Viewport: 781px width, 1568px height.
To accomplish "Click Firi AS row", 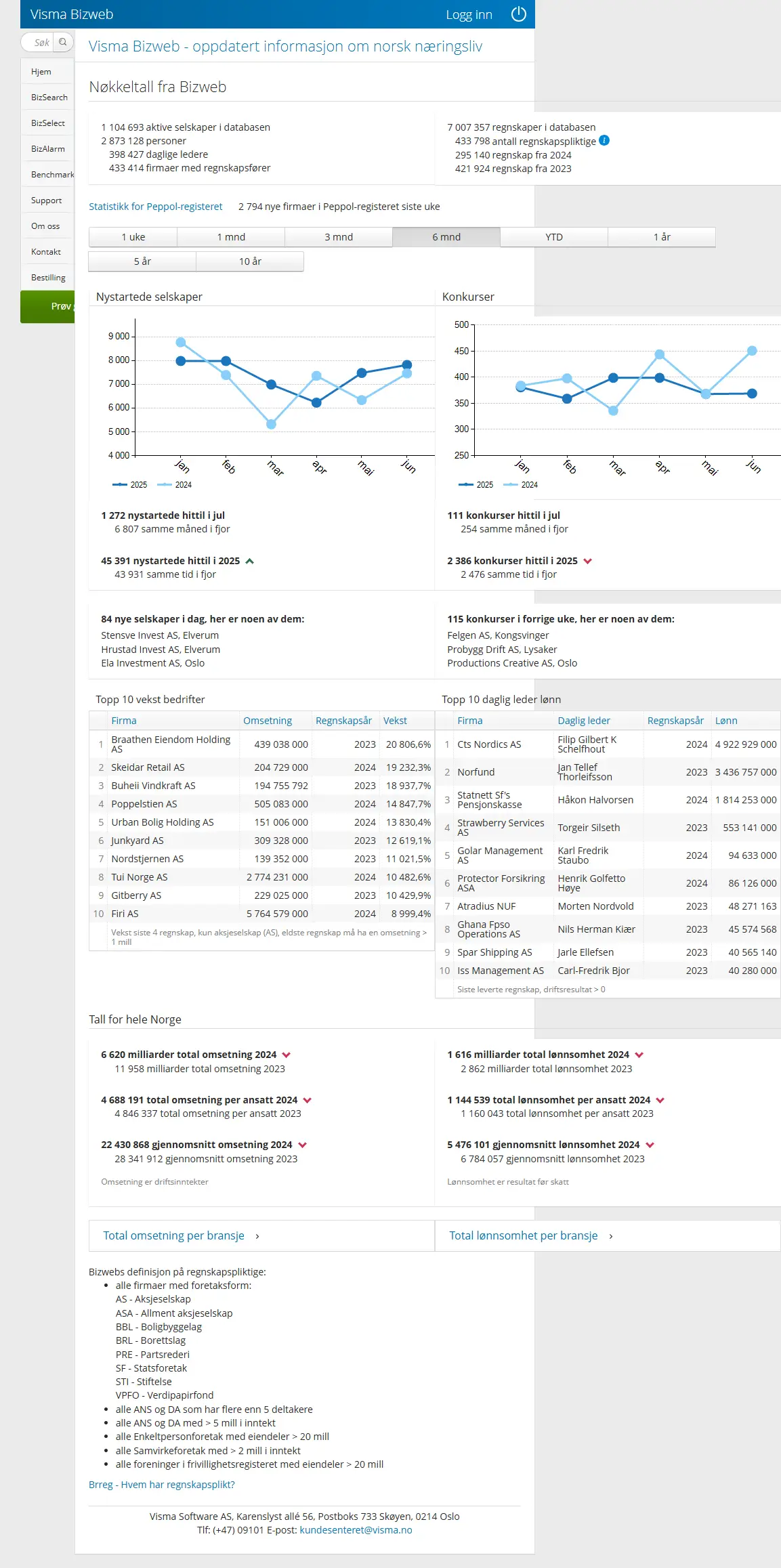I will click(261, 914).
